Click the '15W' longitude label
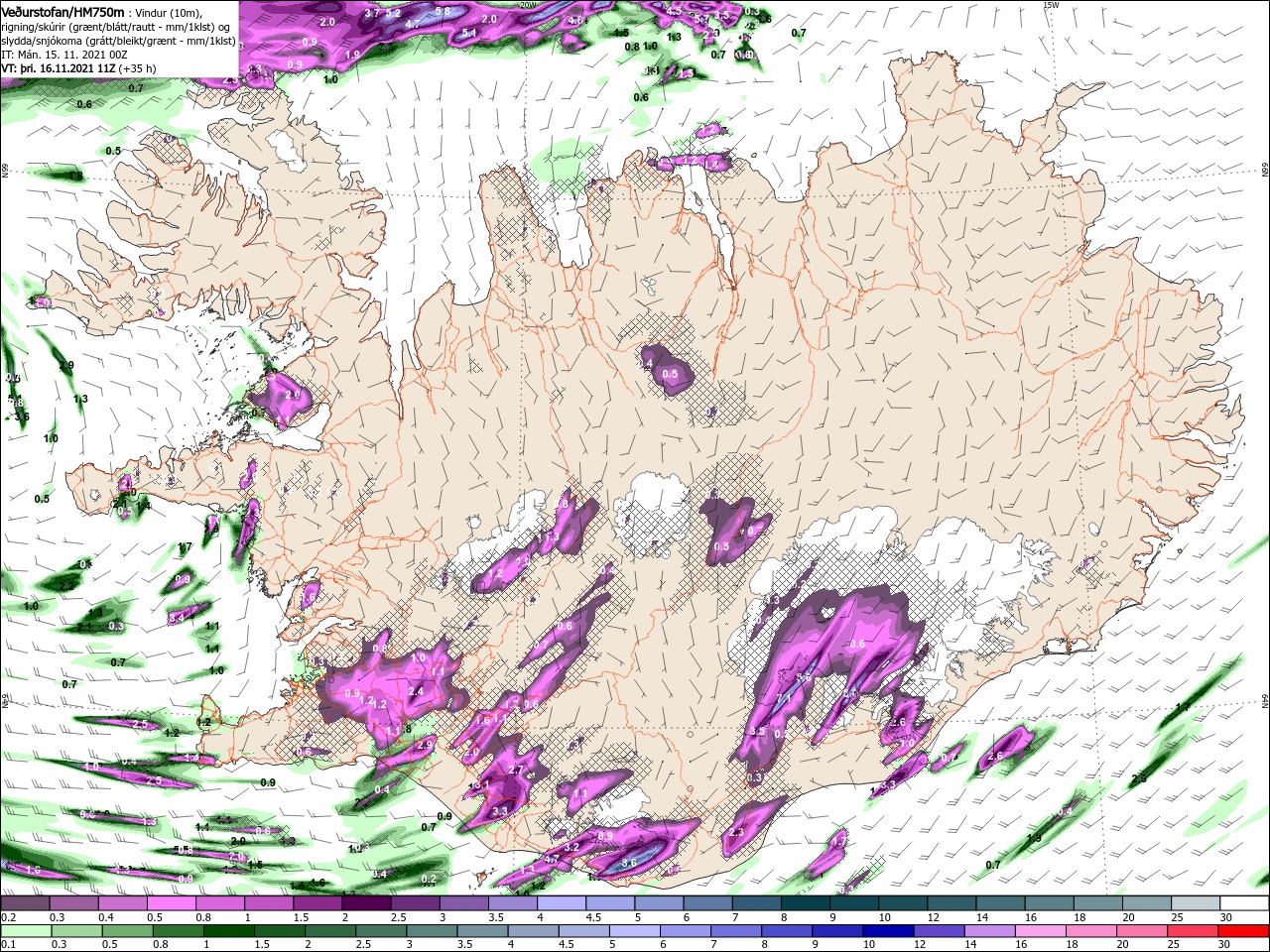Image resolution: width=1270 pixels, height=952 pixels. [x=1051, y=4]
